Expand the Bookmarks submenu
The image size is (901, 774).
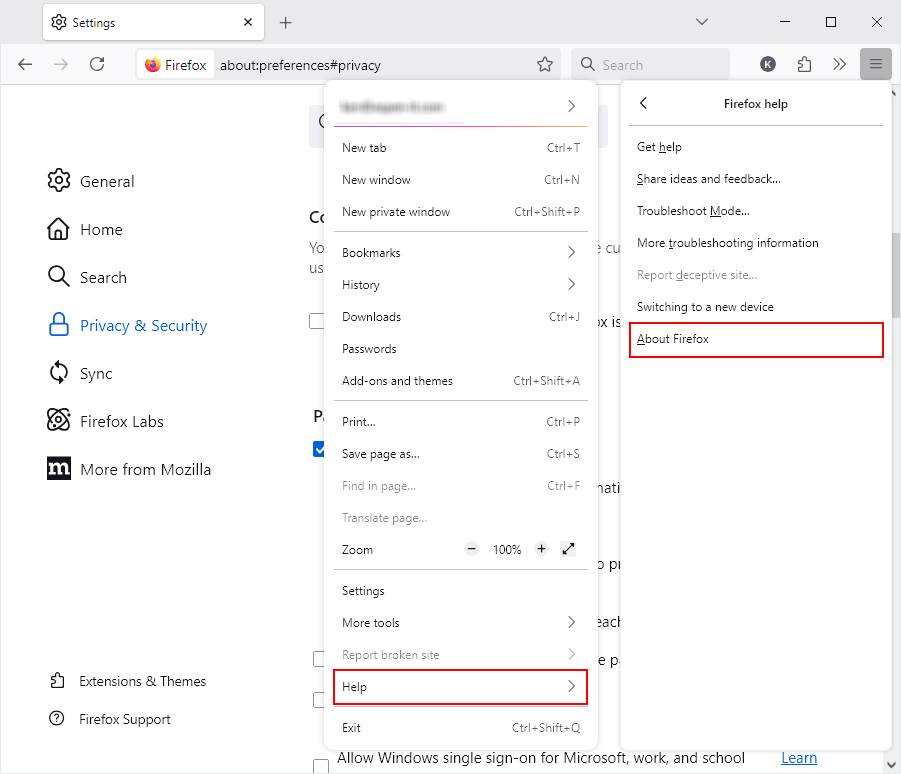460,252
